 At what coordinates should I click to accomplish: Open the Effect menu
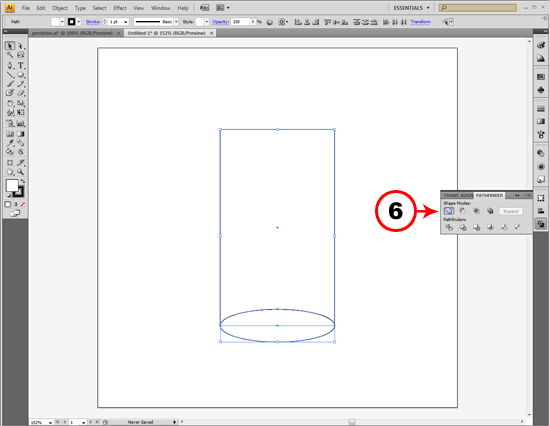pos(120,8)
